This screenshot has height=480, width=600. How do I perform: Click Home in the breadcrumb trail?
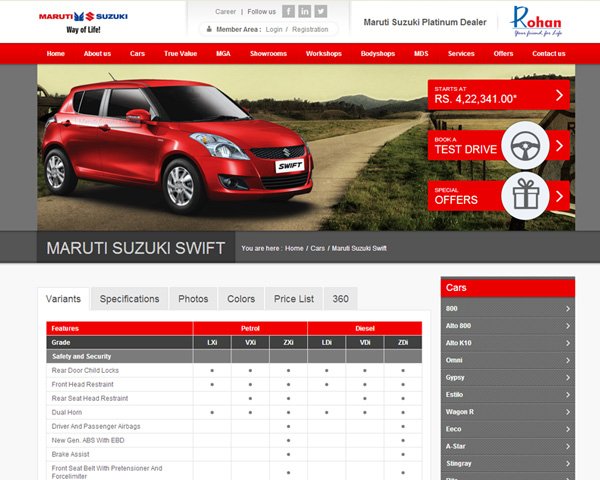(x=294, y=248)
